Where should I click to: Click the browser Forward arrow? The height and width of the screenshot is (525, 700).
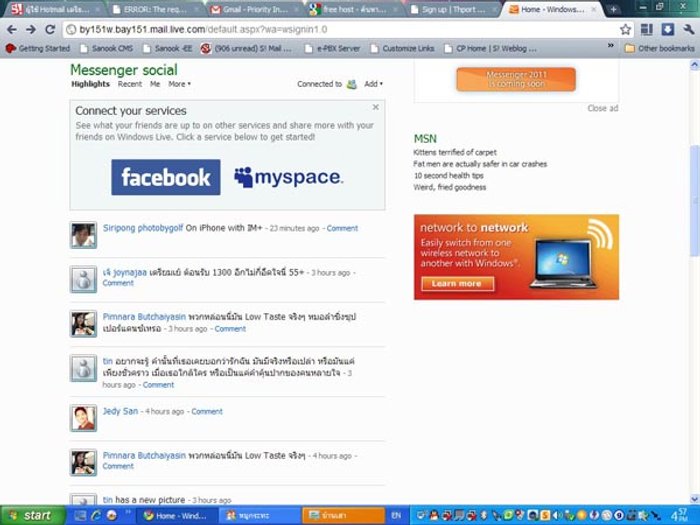(x=31, y=30)
